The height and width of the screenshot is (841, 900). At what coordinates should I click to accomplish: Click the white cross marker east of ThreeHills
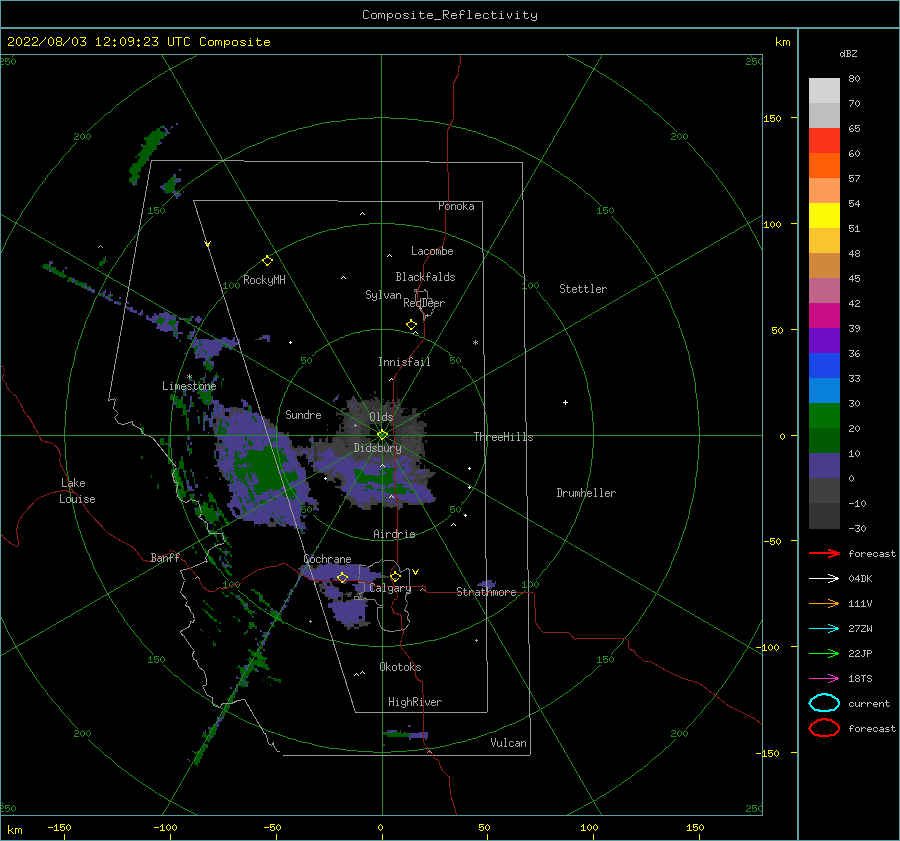click(x=565, y=402)
